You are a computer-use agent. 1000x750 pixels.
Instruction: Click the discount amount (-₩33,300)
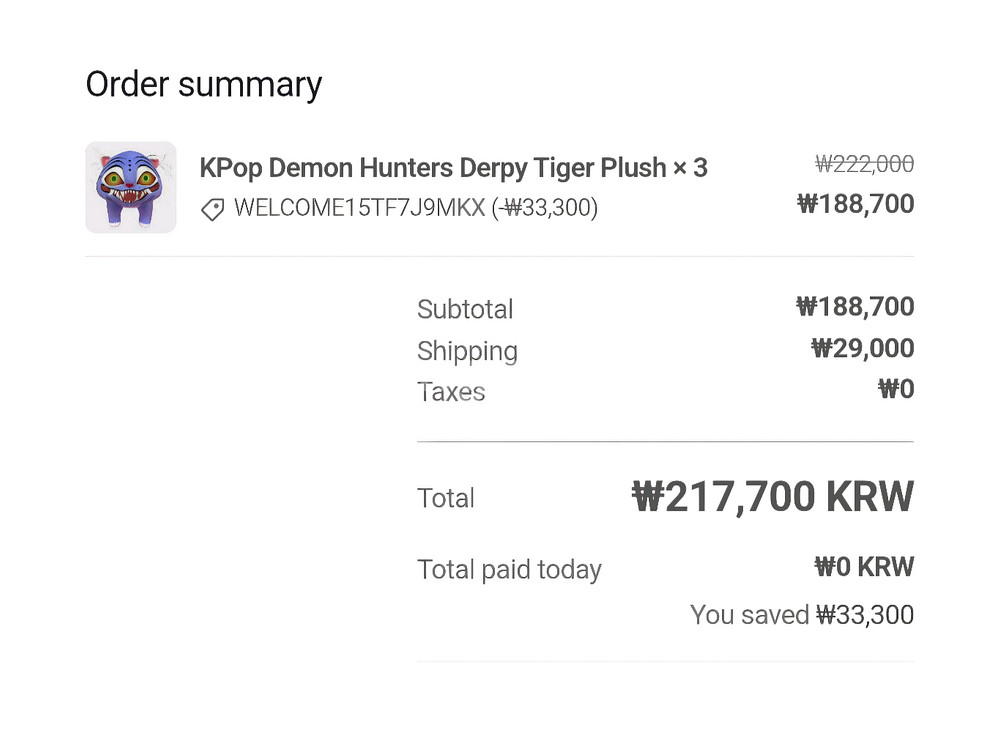pyautogui.click(x=544, y=208)
